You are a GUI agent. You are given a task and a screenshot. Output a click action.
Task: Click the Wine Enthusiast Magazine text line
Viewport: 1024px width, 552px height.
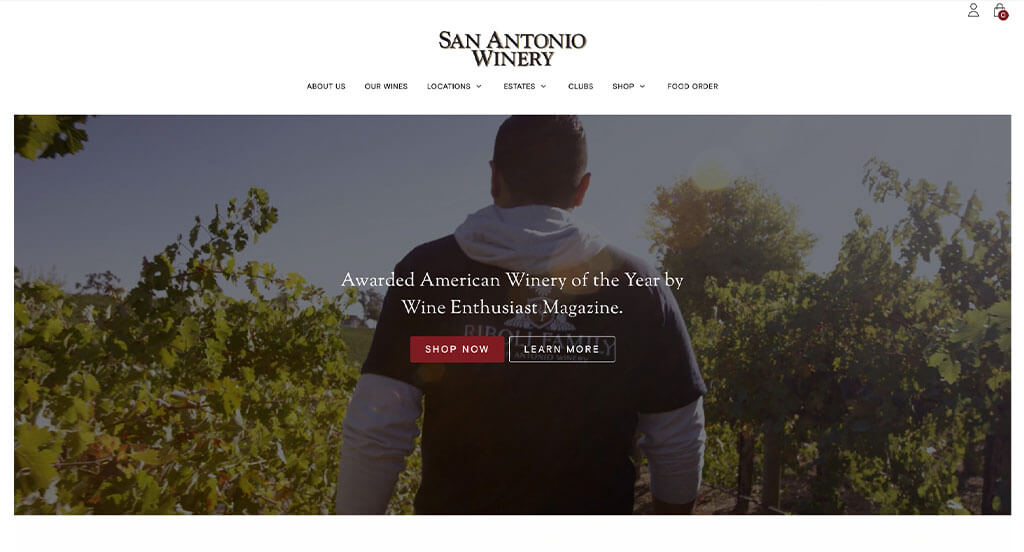pos(512,307)
